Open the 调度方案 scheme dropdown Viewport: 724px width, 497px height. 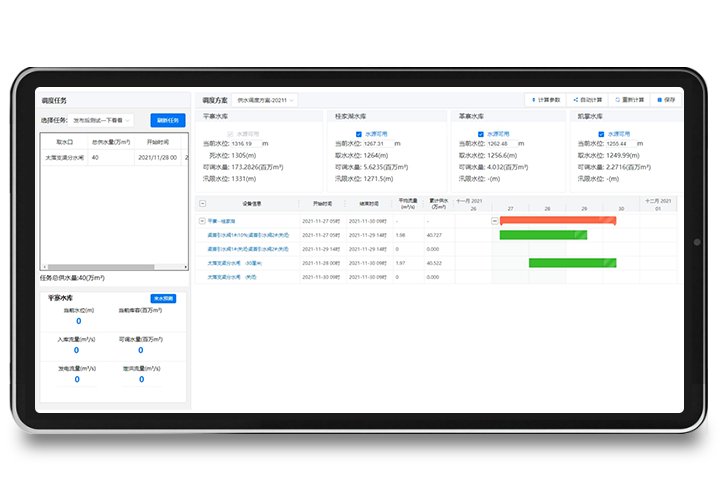pyautogui.click(x=265, y=100)
